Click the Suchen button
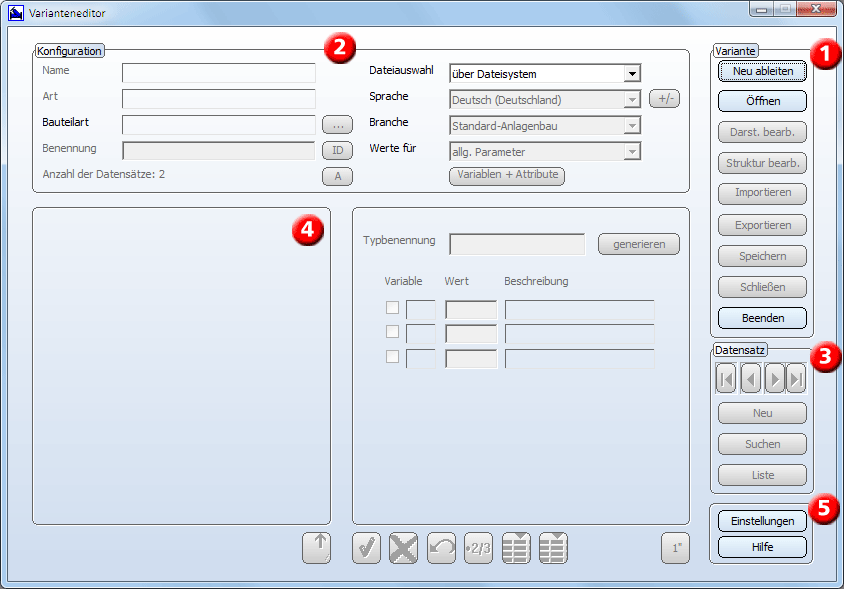The height and width of the screenshot is (589, 844). point(763,444)
